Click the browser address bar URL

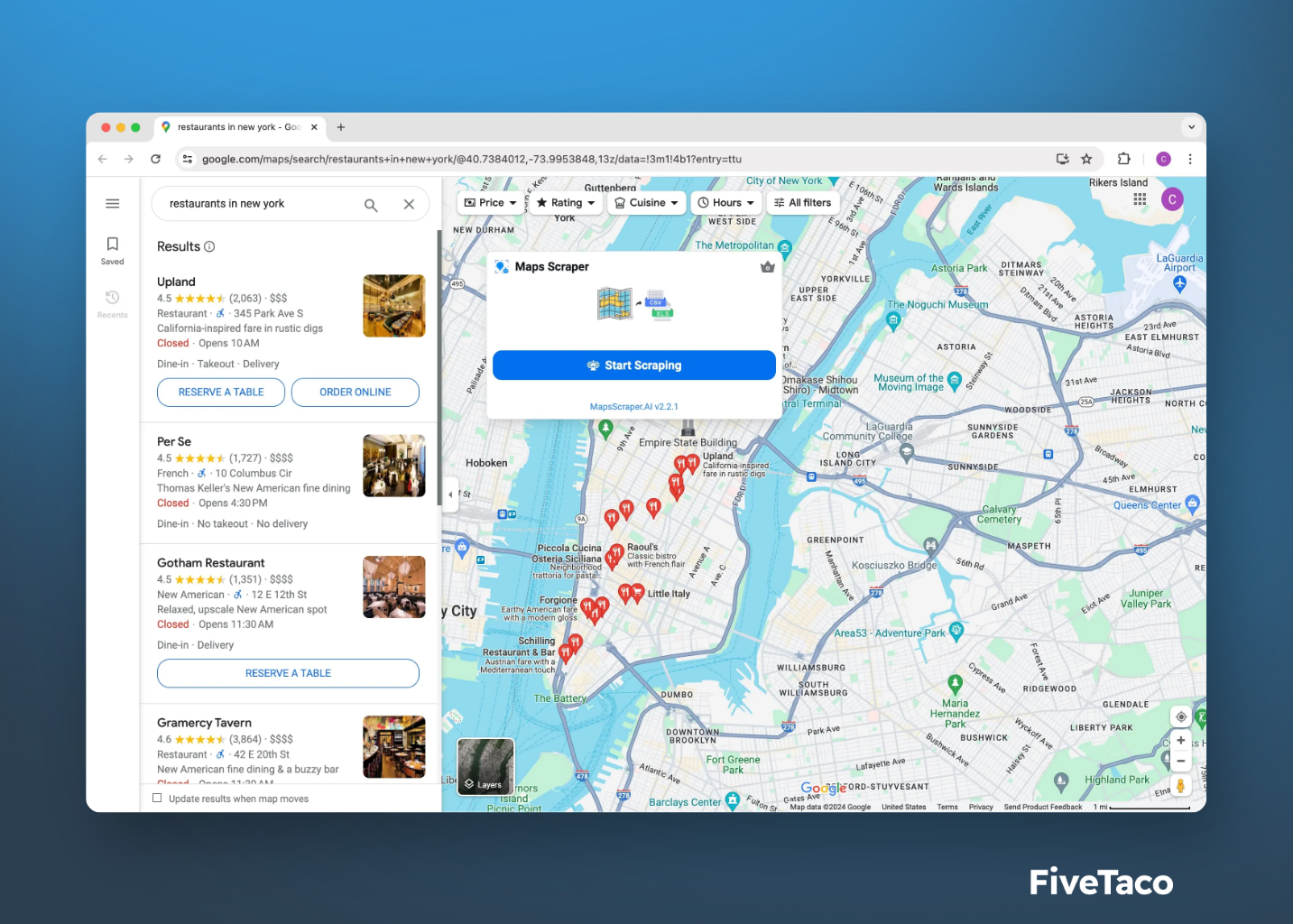coord(472,159)
